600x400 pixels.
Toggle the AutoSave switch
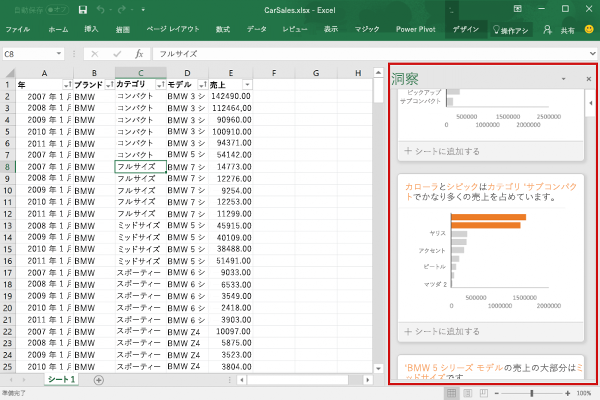pyautogui.click(x=55, y=9)
